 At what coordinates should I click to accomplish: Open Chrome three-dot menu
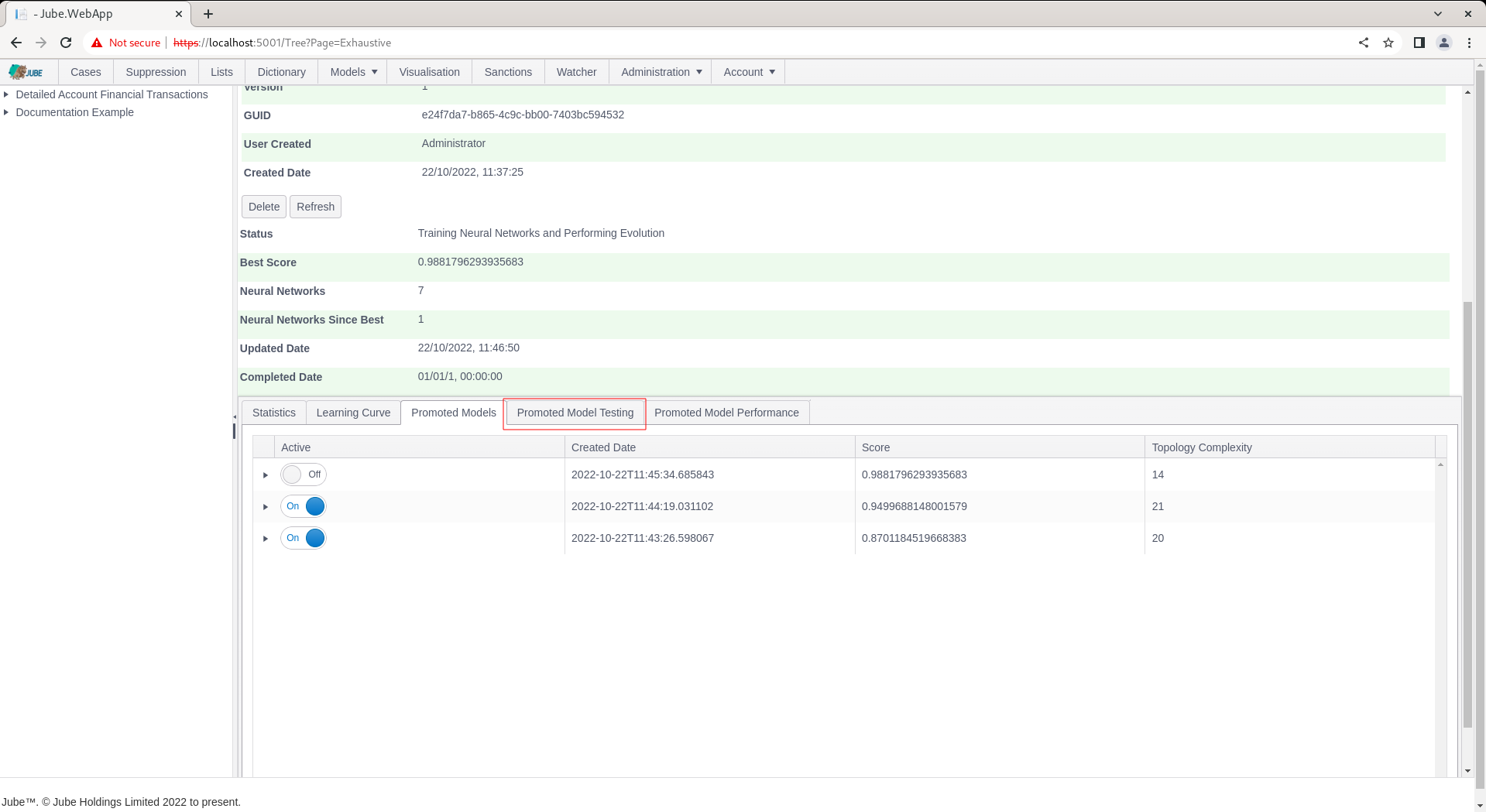click(x=1469, y=43)
